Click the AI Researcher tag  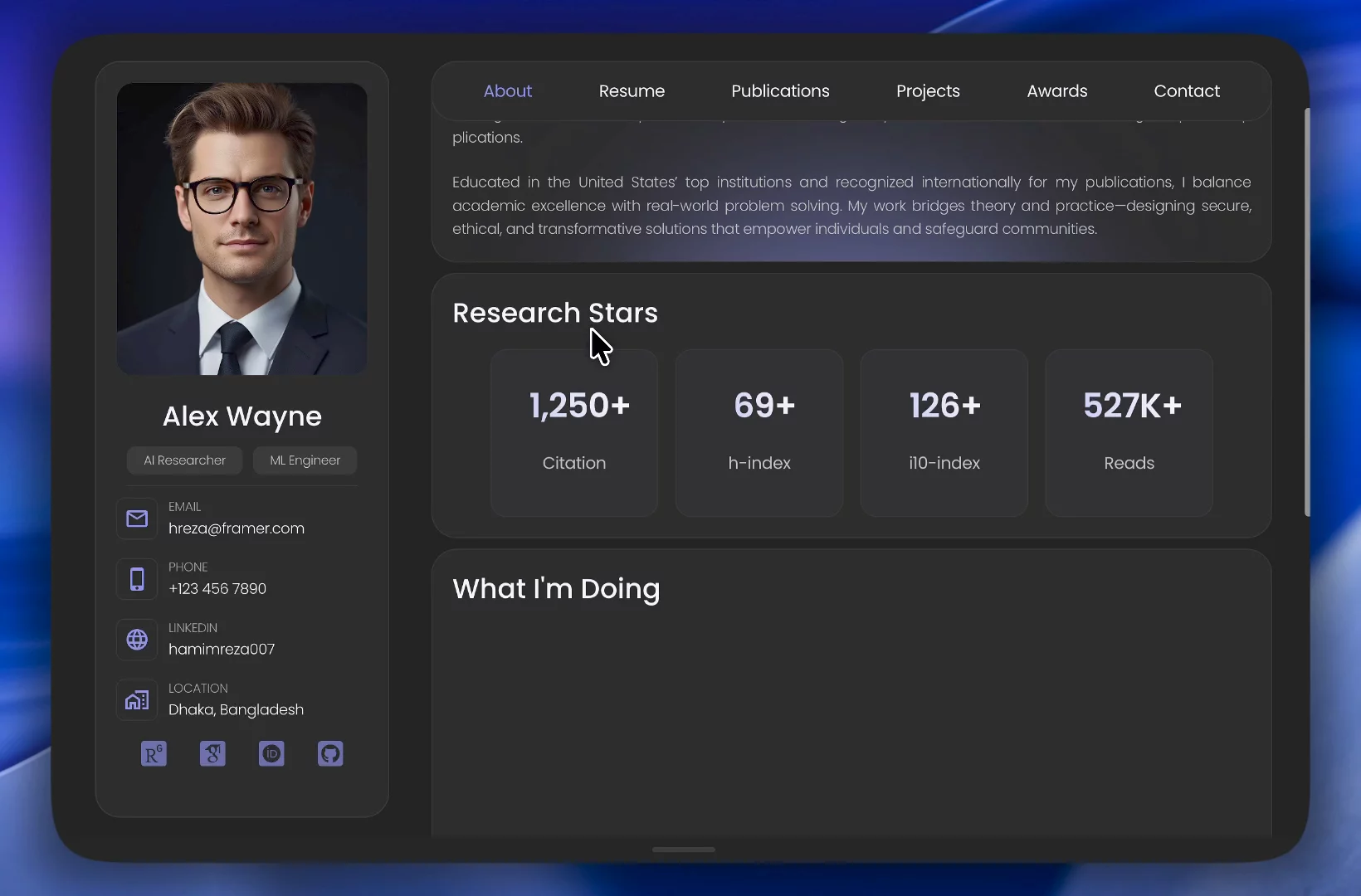click(x=184, y=460)
